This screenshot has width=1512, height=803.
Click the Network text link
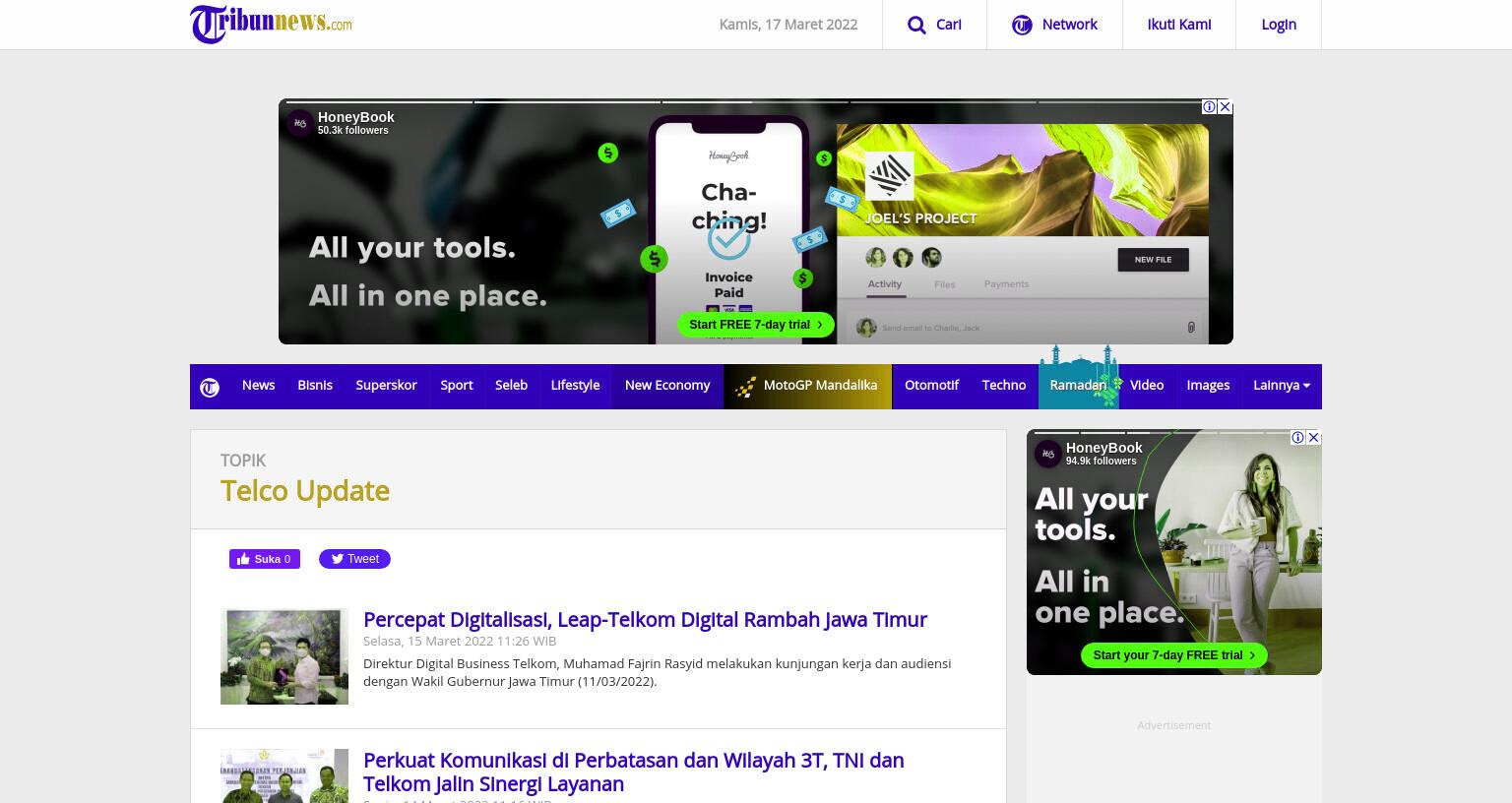point(1069,25)
